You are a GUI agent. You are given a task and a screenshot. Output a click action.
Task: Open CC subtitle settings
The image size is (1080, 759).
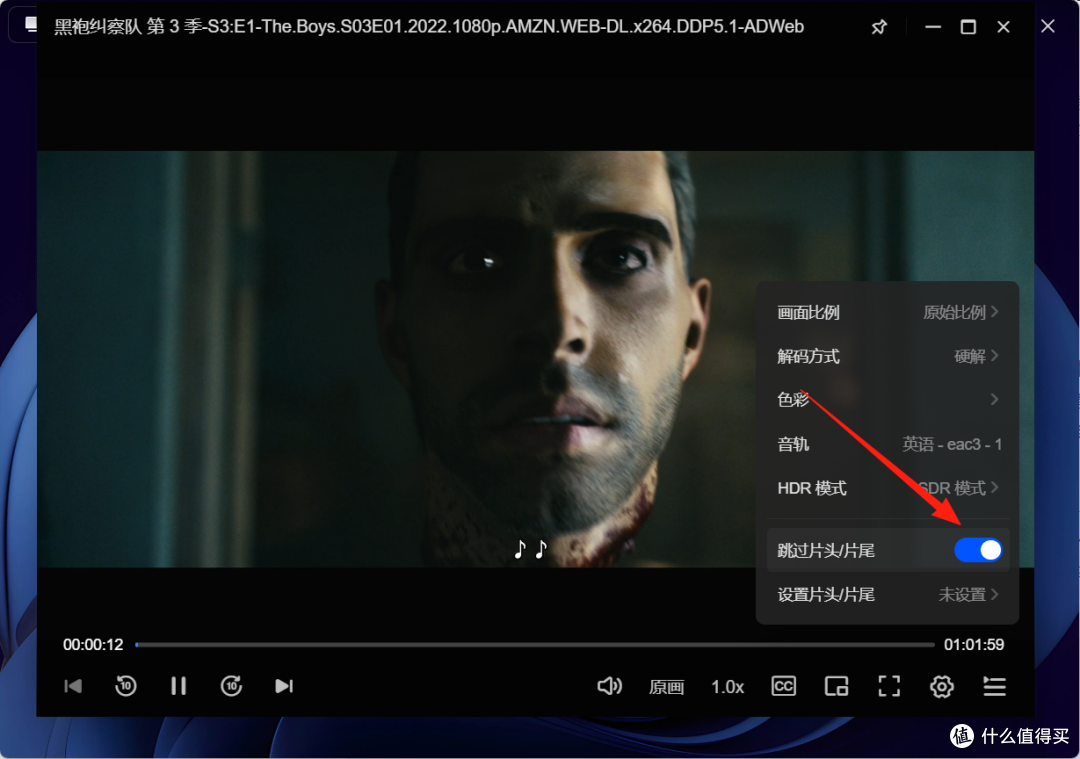(784, 686)
